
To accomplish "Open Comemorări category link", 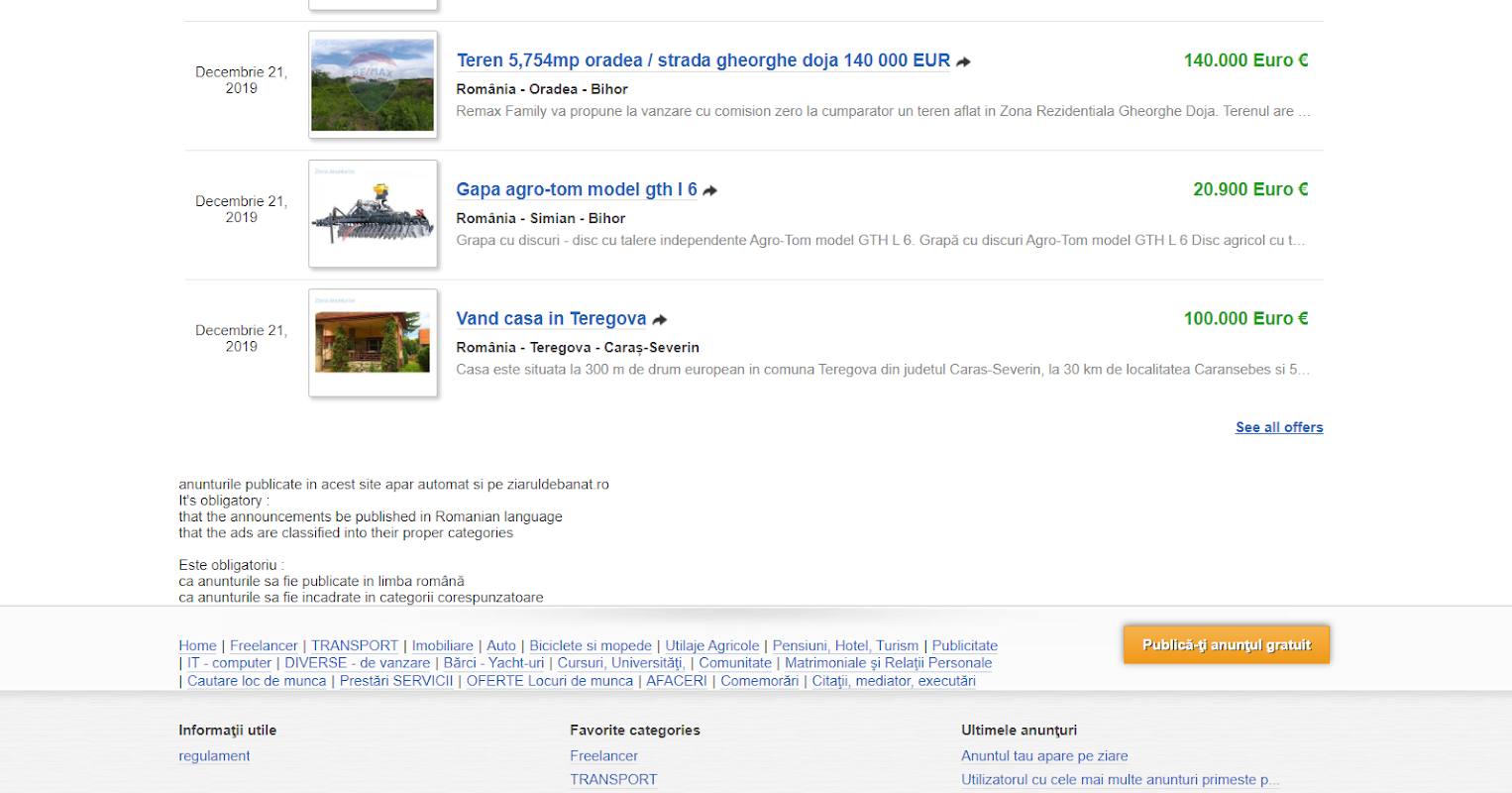I will (x=759, y=681).
